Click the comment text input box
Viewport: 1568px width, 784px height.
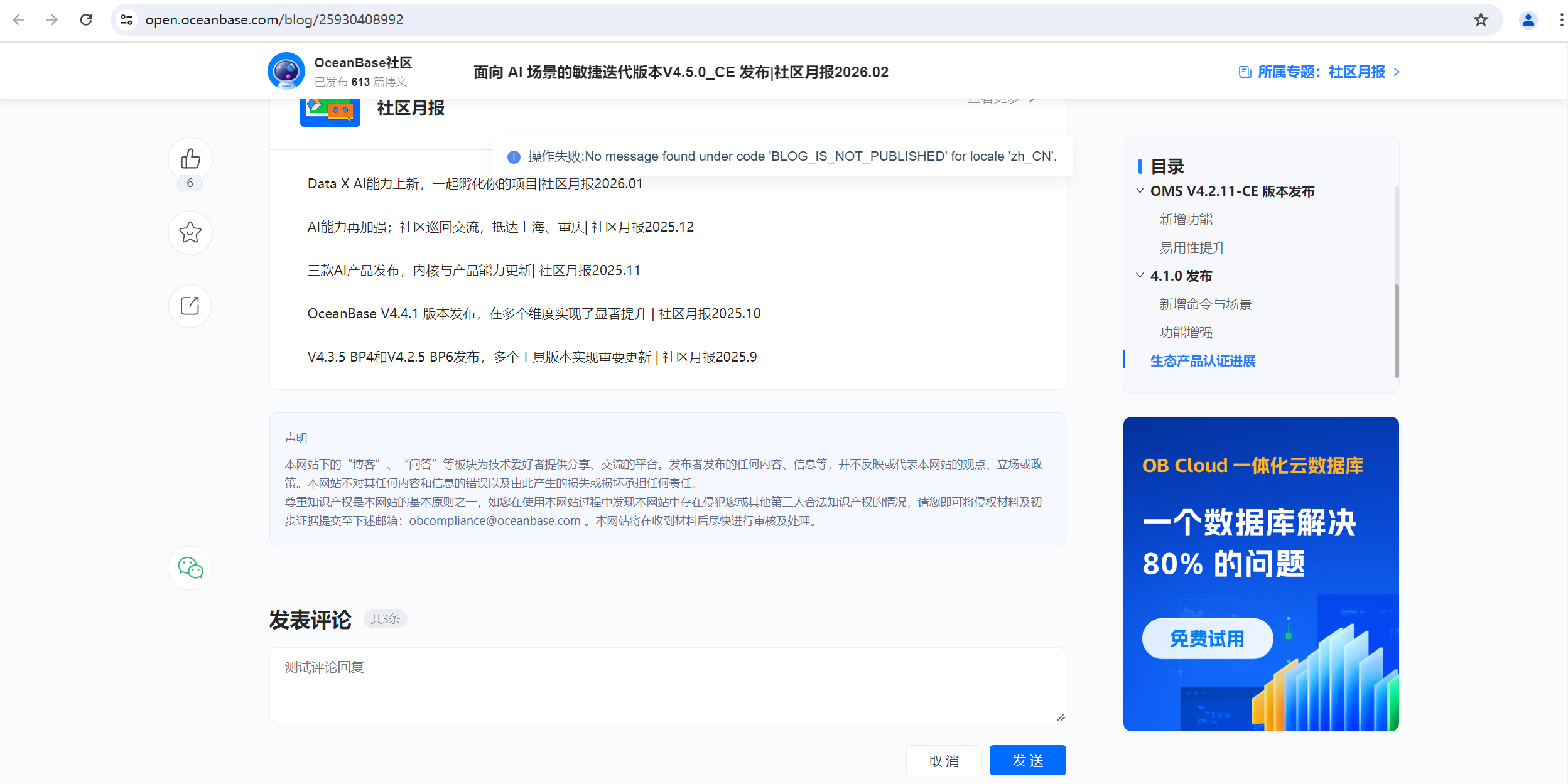[x=667, y=684]
